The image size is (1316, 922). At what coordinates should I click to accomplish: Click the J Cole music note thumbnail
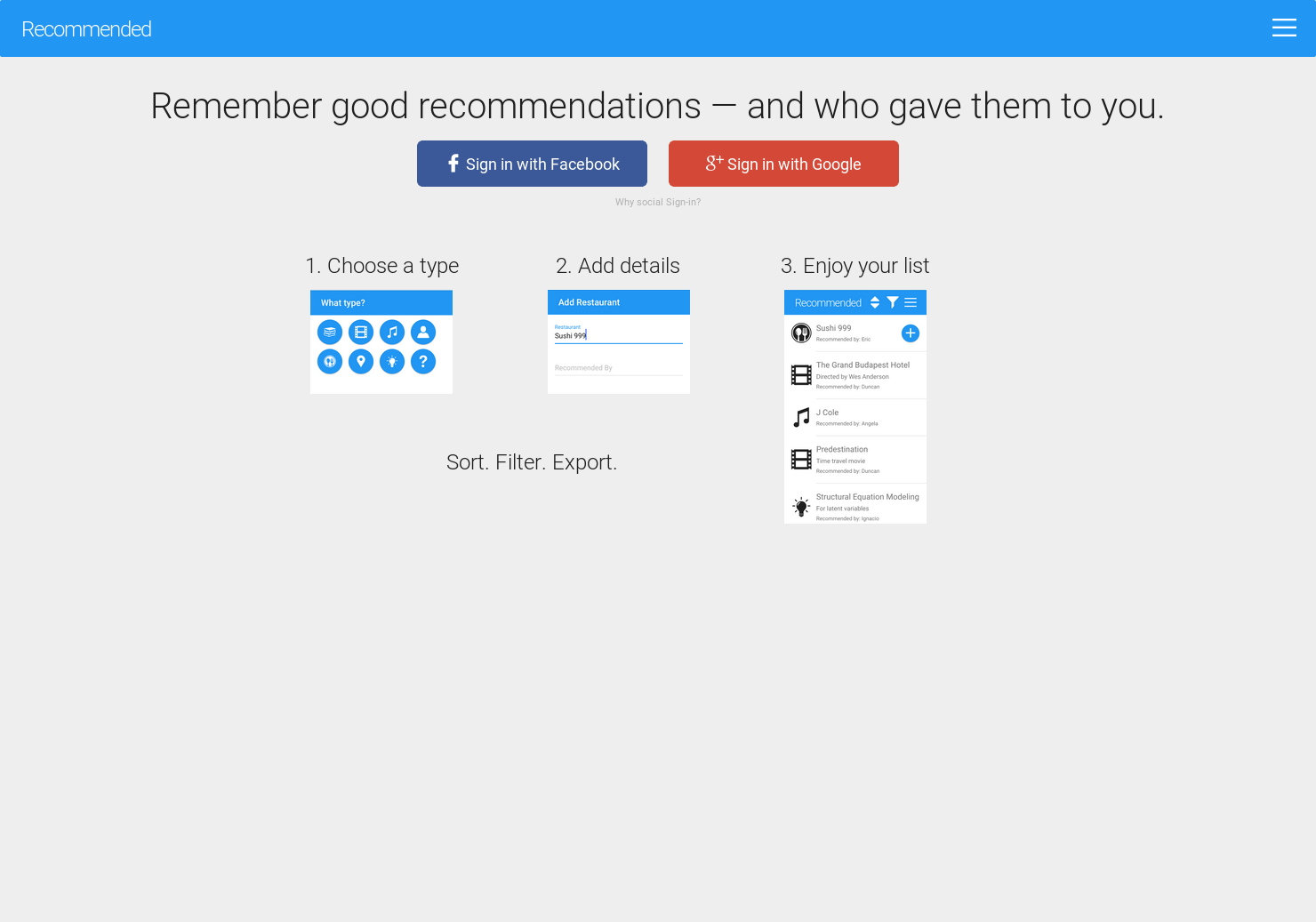(799, 417)
